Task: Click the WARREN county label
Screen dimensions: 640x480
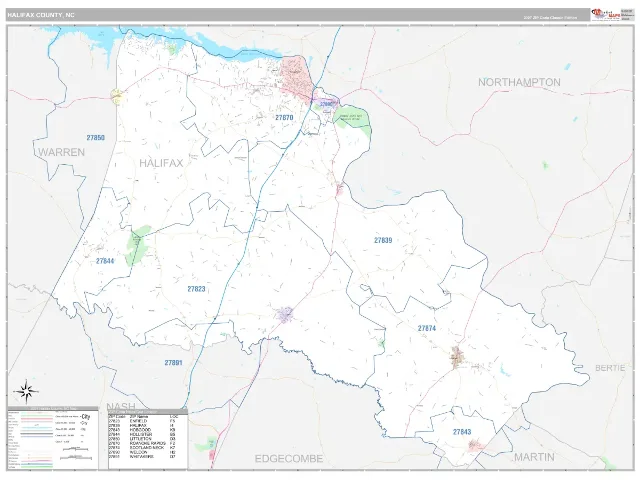Action: pyautogui.click(x=62, y=153)
